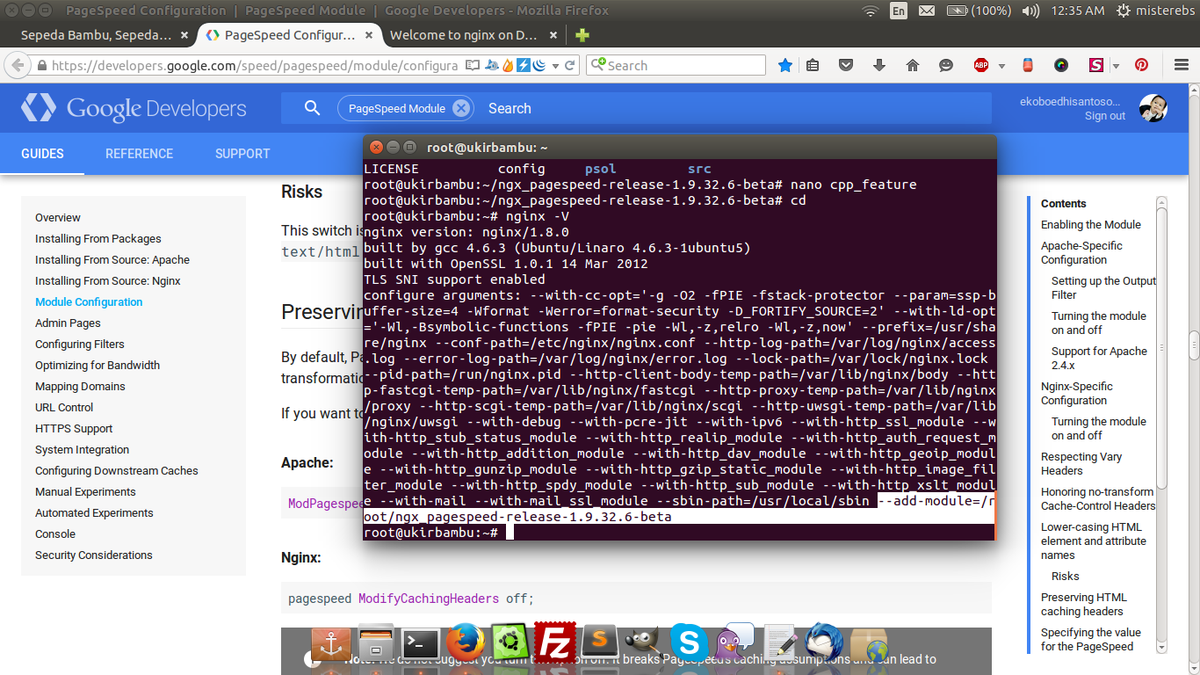This screenshot has height=675, width=1200.
Task: Click the Pinterest icon in toolbar
Action: pos(1141,65)
